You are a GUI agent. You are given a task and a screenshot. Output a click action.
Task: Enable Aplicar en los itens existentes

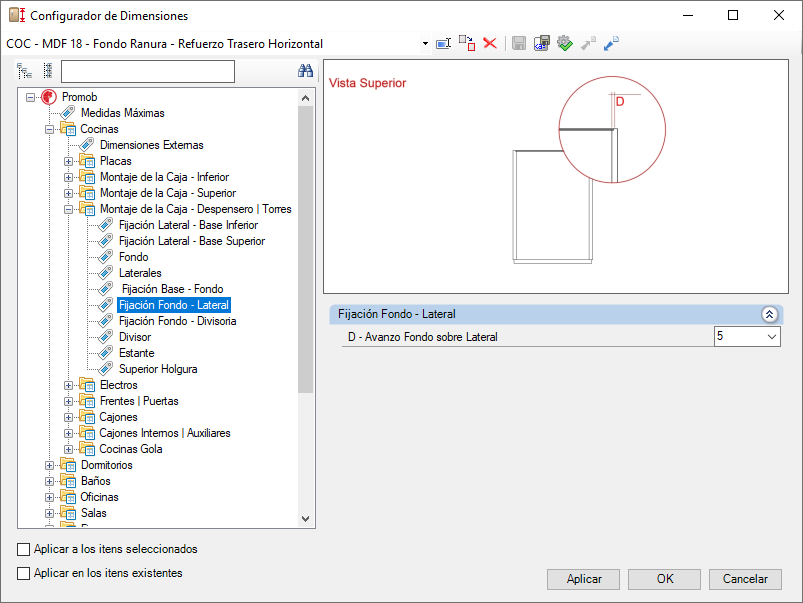click(24, 573)
